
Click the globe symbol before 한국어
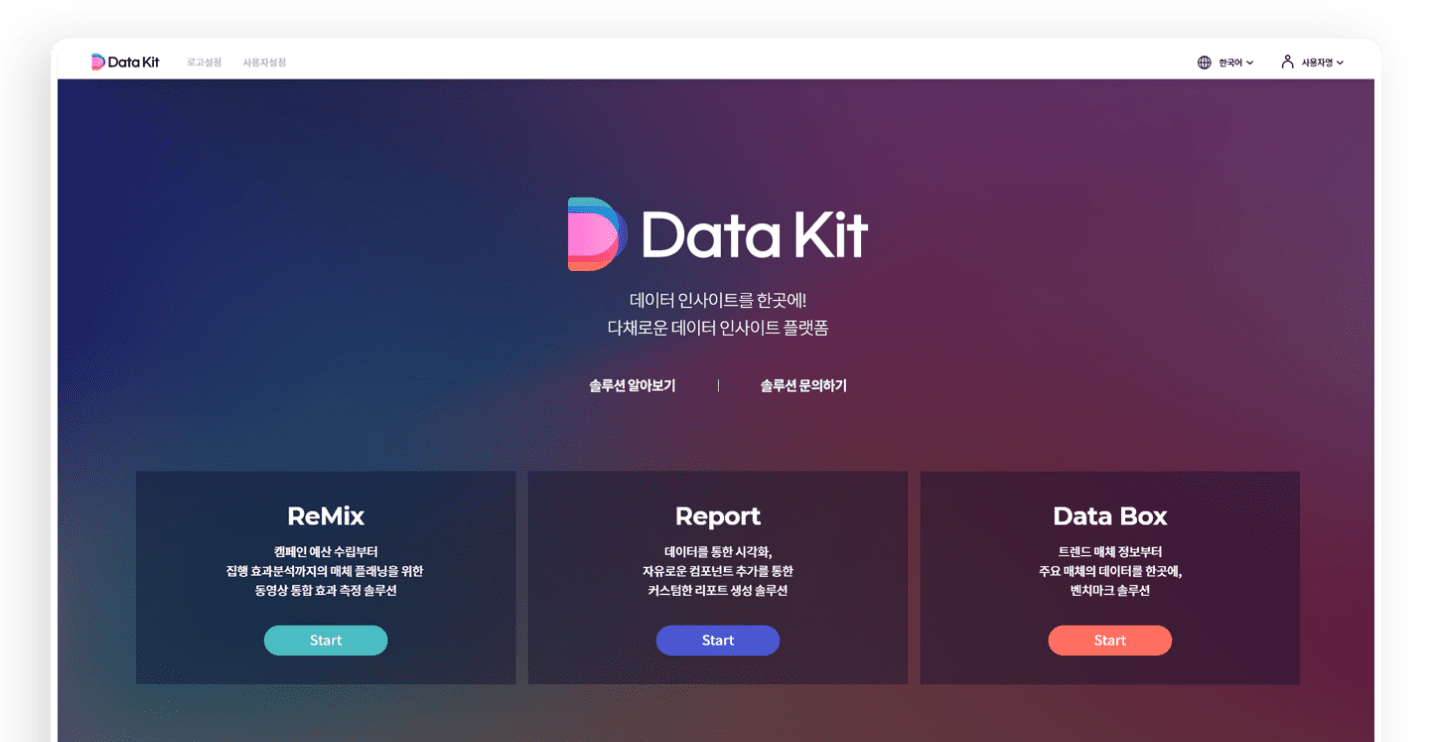(1203, 61)
